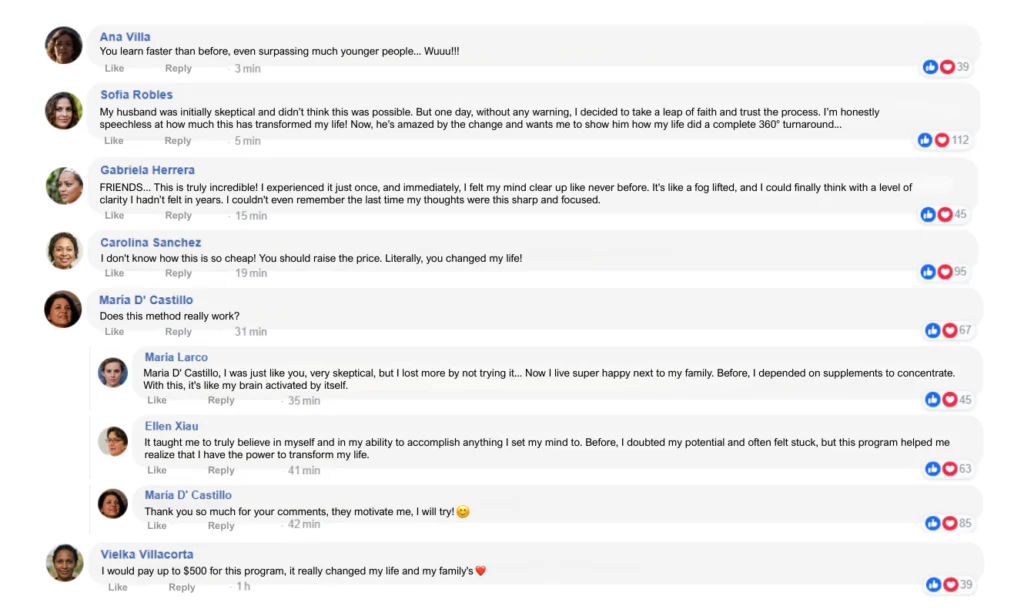Image resolution: width=1024 pixels, height=616 pixels.
Task: Click the 31 min timestamp on Maria's comment
Action: pyautogui.click(x=251, y=331)
